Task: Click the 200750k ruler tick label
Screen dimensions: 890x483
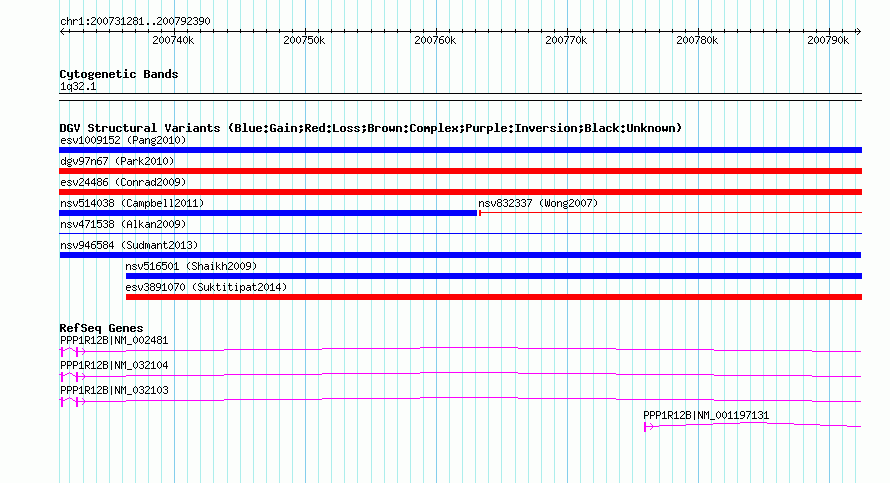Action: tap(304, 40)
